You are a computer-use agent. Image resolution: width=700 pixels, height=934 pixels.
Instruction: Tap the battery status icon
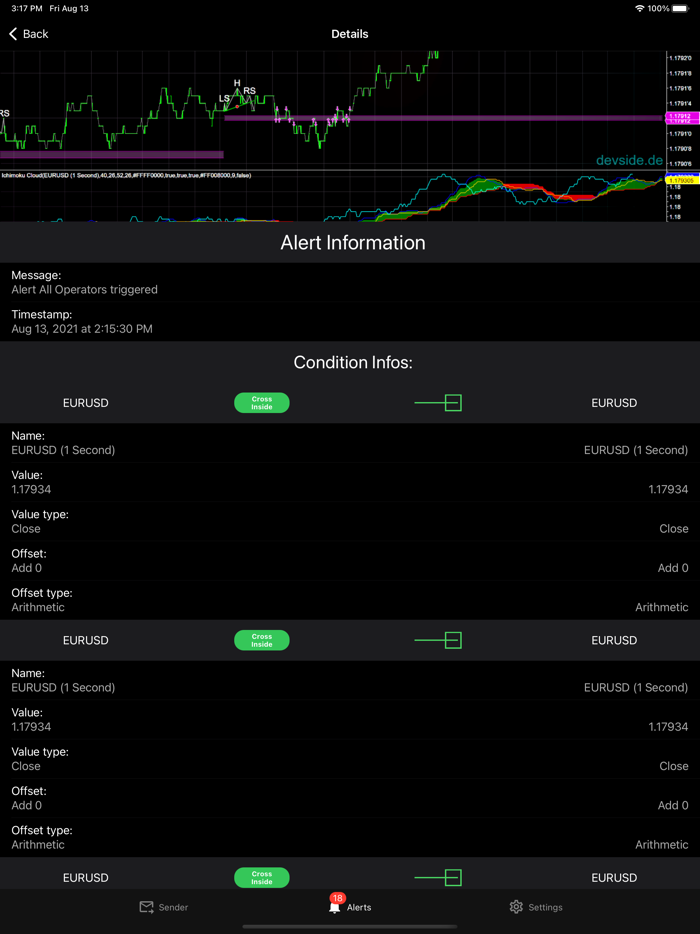tap(680, 9)
